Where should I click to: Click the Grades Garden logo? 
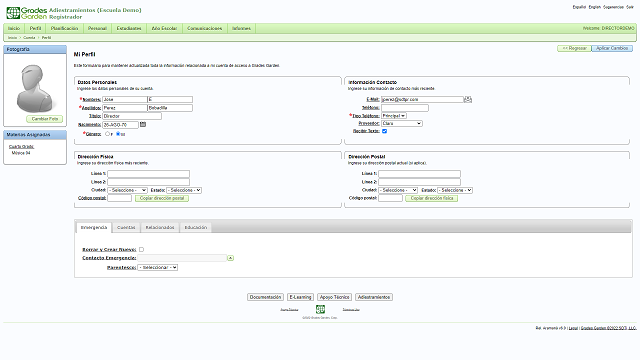pyautogui.click(x=27, y=13)
